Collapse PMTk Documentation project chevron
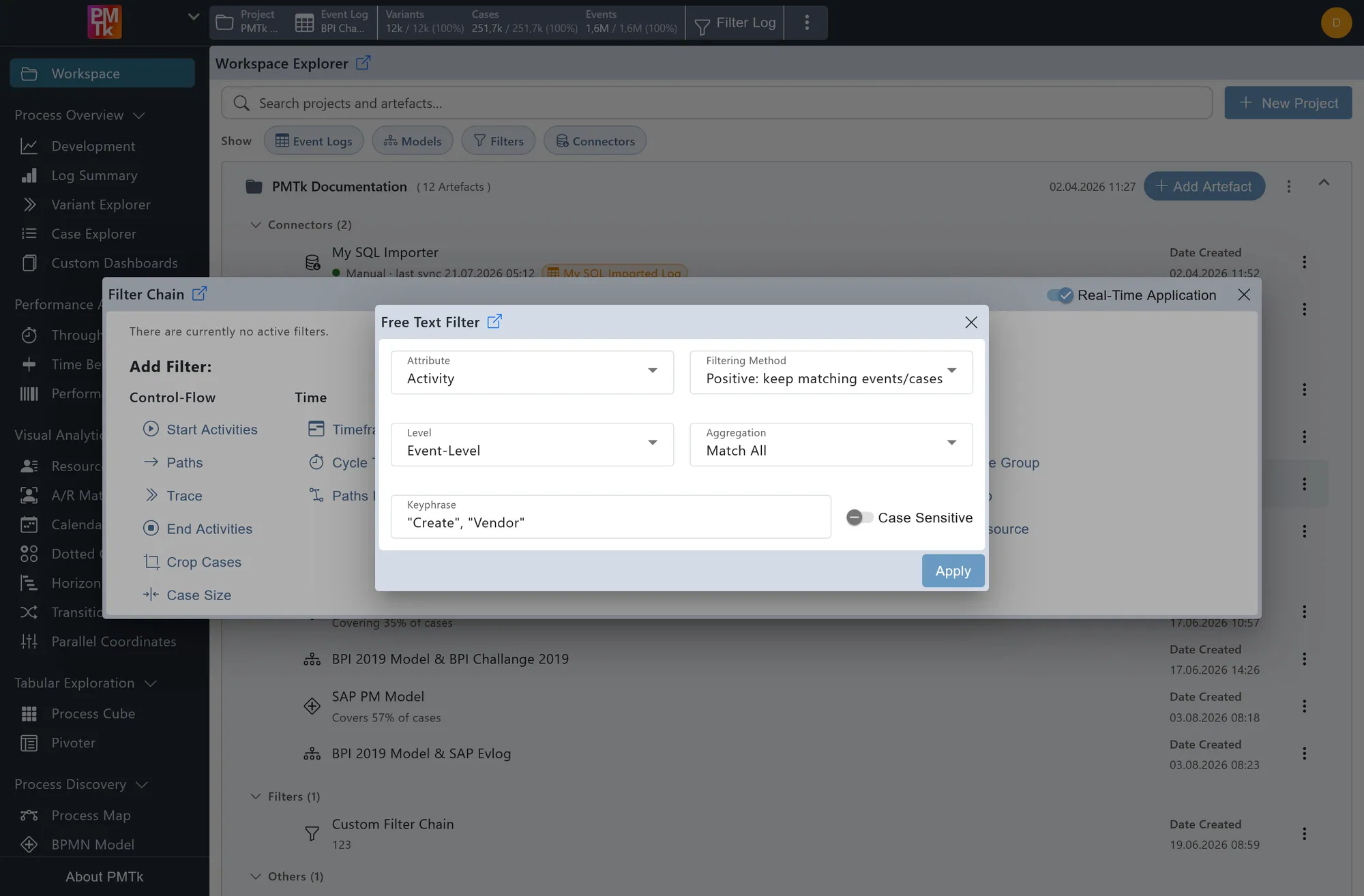Viewport: 1364px width, 896px height. (x=1324, y=182)
